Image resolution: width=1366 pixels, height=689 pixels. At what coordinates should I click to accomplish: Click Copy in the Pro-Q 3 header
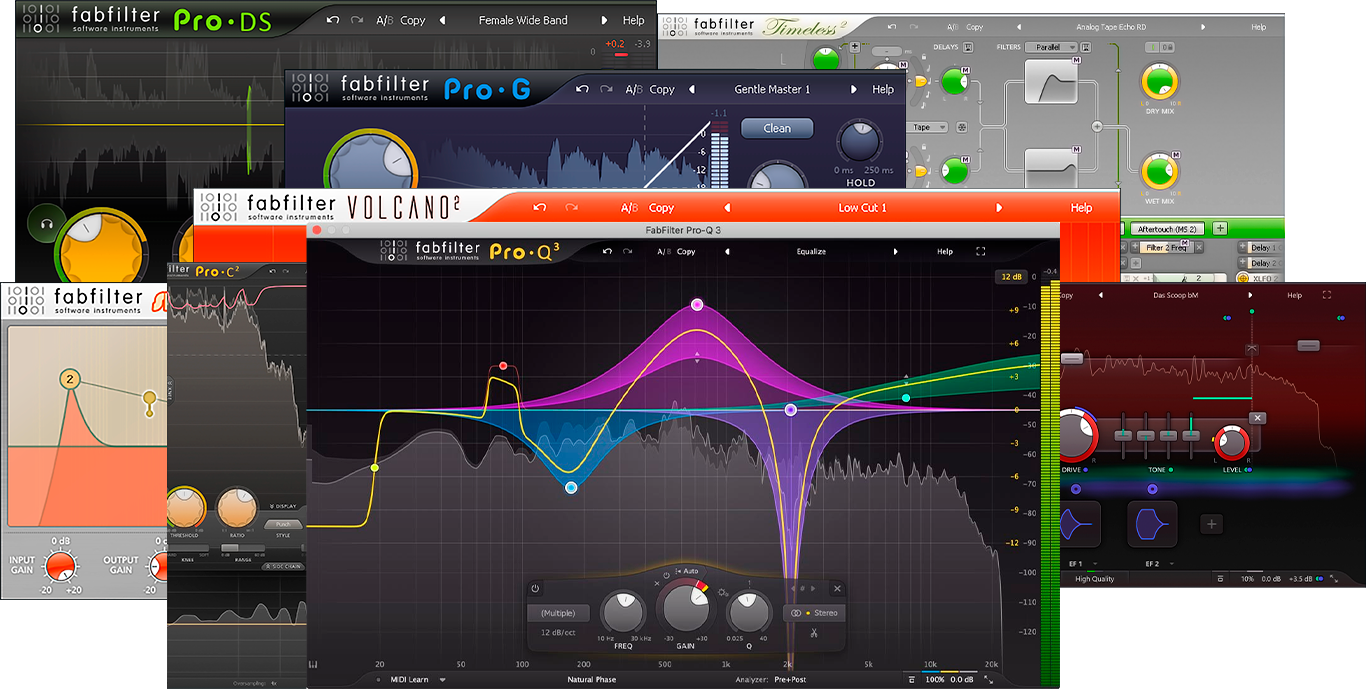686,251
